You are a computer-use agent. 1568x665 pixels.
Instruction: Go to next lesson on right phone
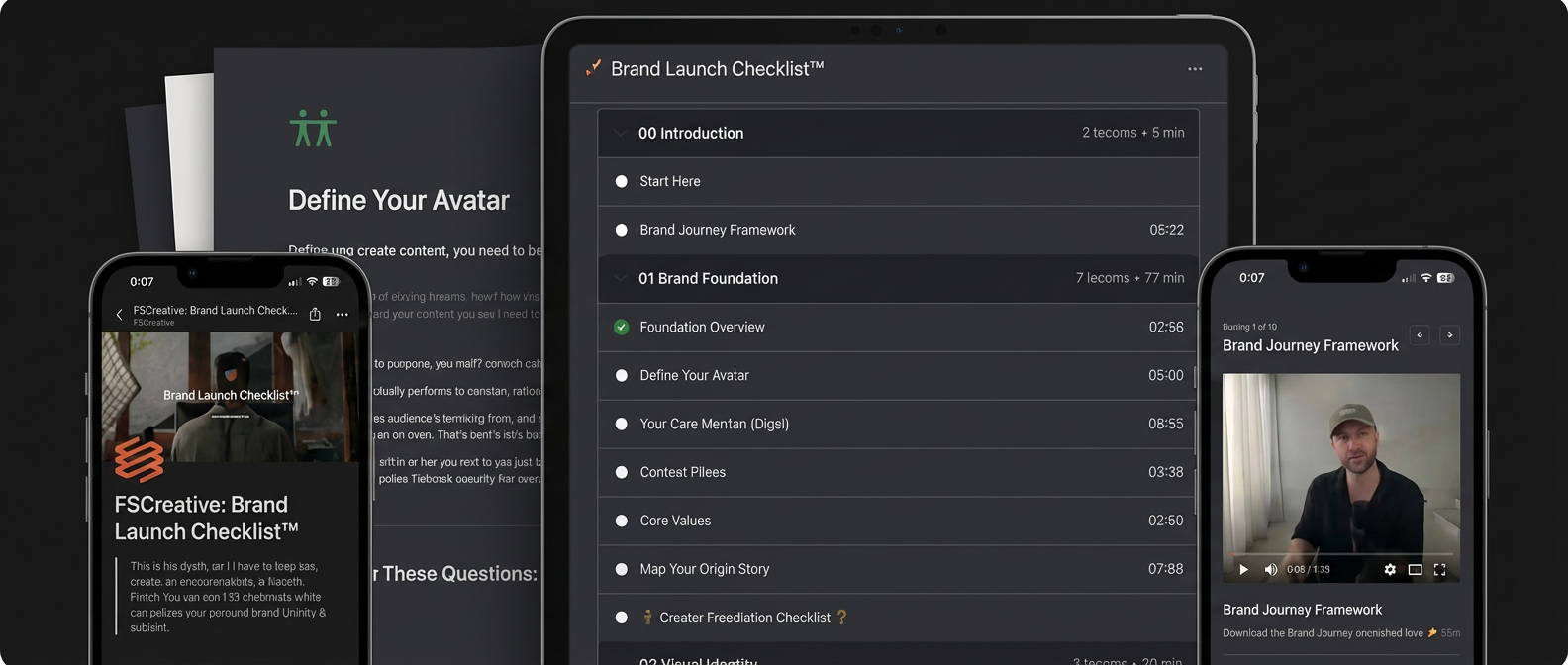coord(1450,334)
